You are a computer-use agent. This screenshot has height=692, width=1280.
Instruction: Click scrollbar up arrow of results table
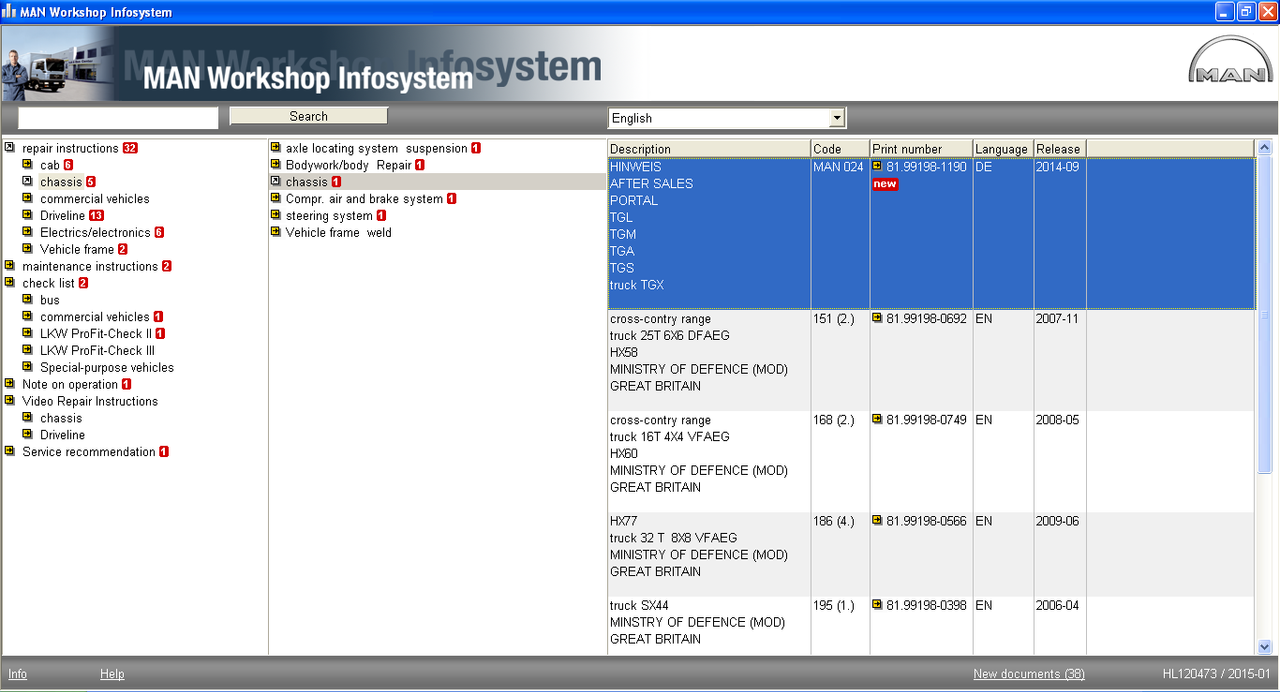(1264, 148)
